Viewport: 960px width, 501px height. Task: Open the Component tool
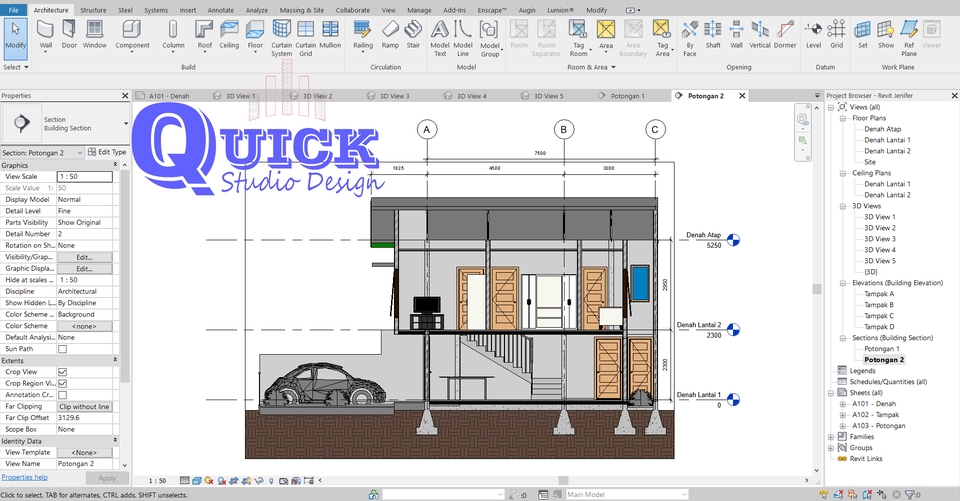pos(132,36)
